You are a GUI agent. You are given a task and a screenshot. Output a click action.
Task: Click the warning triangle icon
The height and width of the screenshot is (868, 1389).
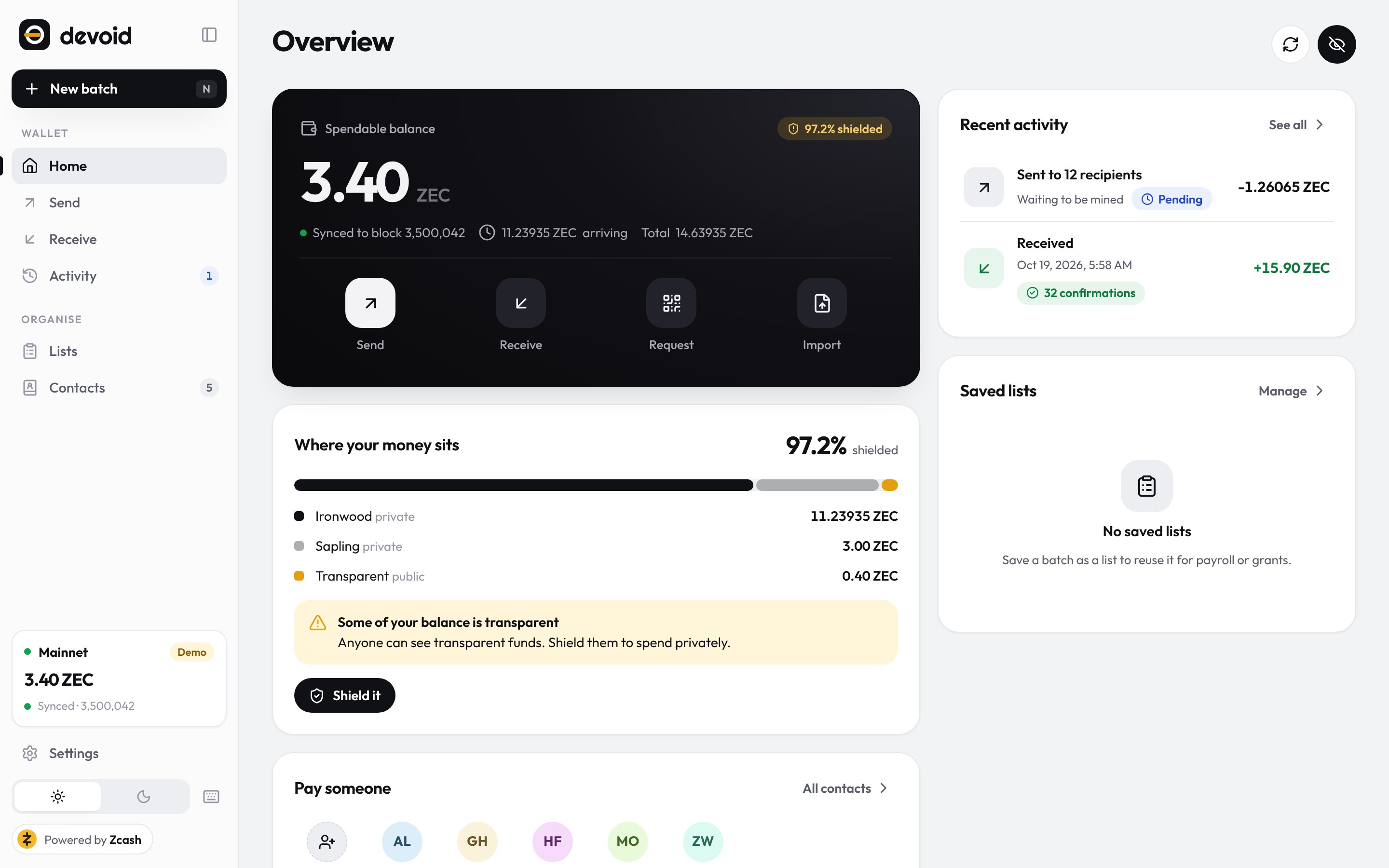click(x=317, y=623)
